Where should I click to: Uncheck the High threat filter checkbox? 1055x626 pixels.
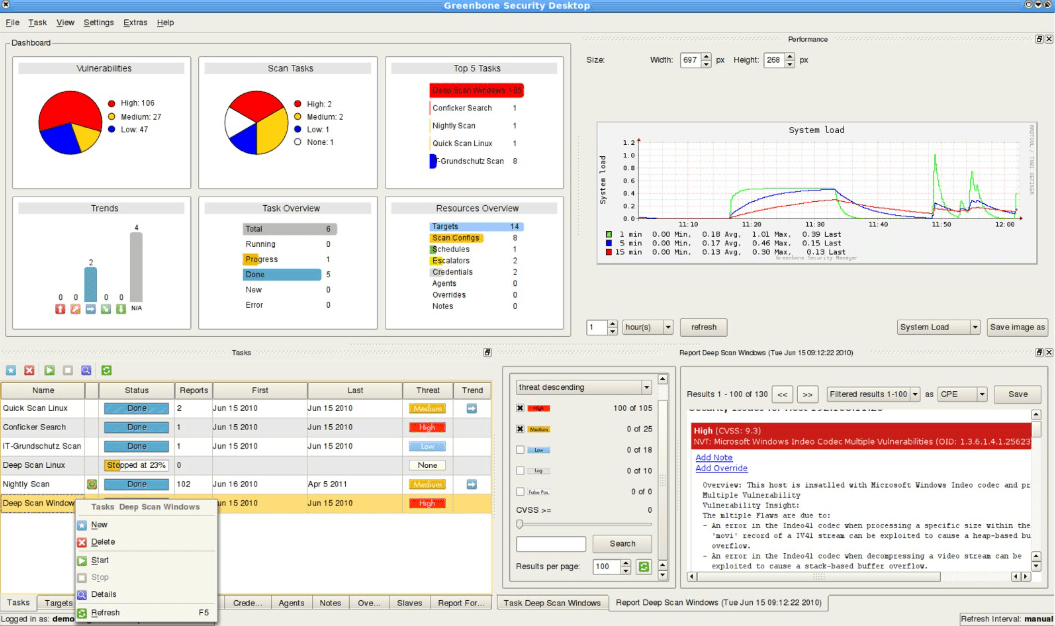pyautogui.click(x=520, y=408)
